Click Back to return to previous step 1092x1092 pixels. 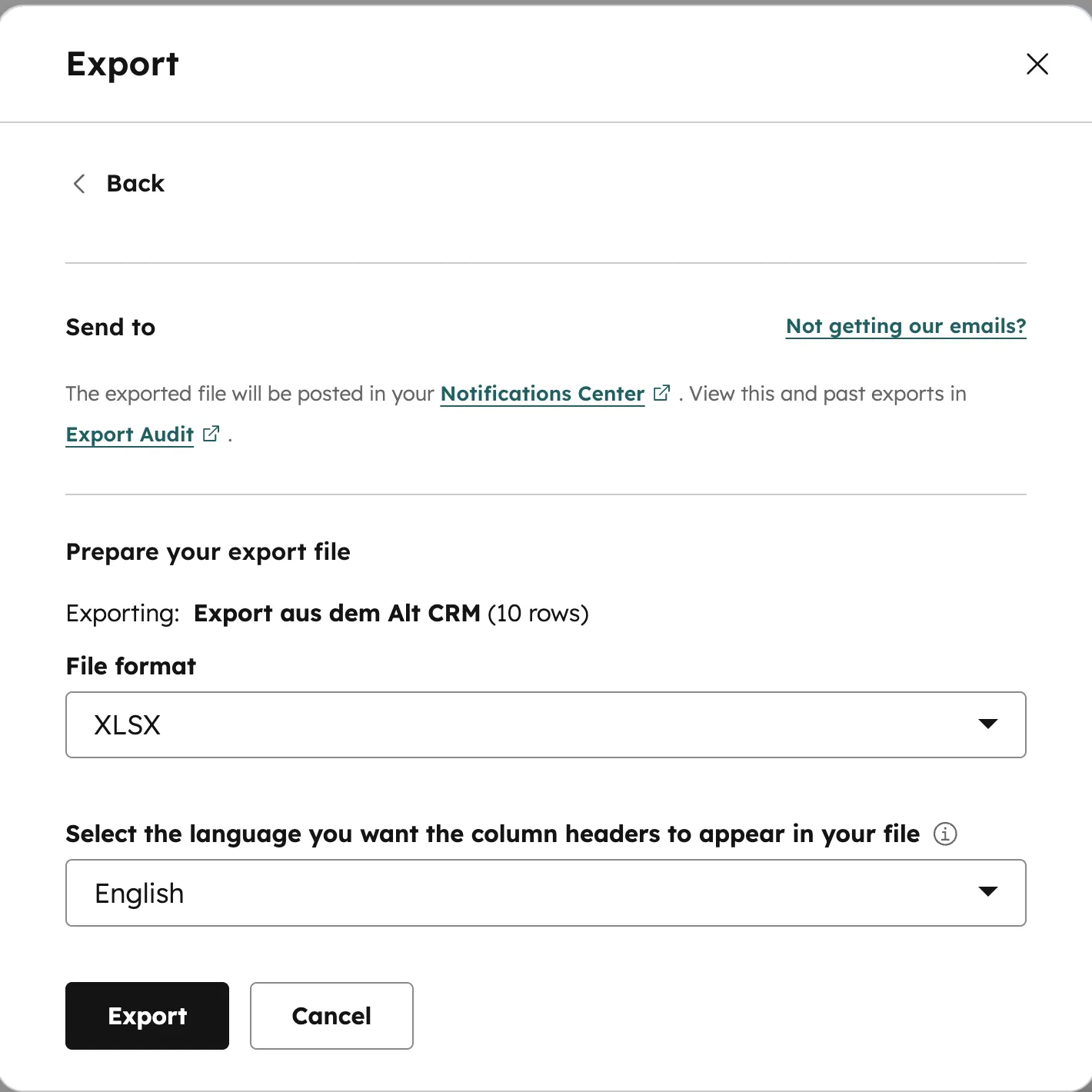click(x=135, y=183)
